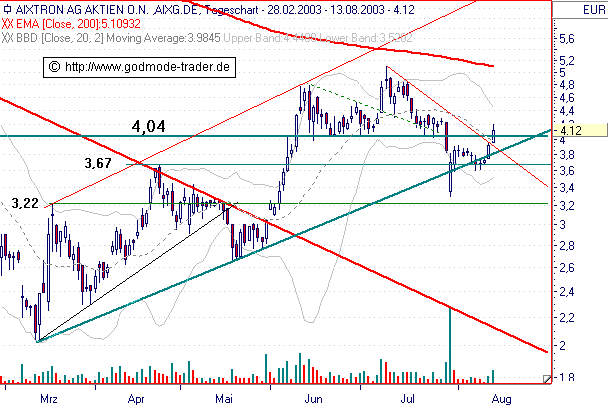
Task: Click the 2,4 value on price axis
Action: [567, 291]
